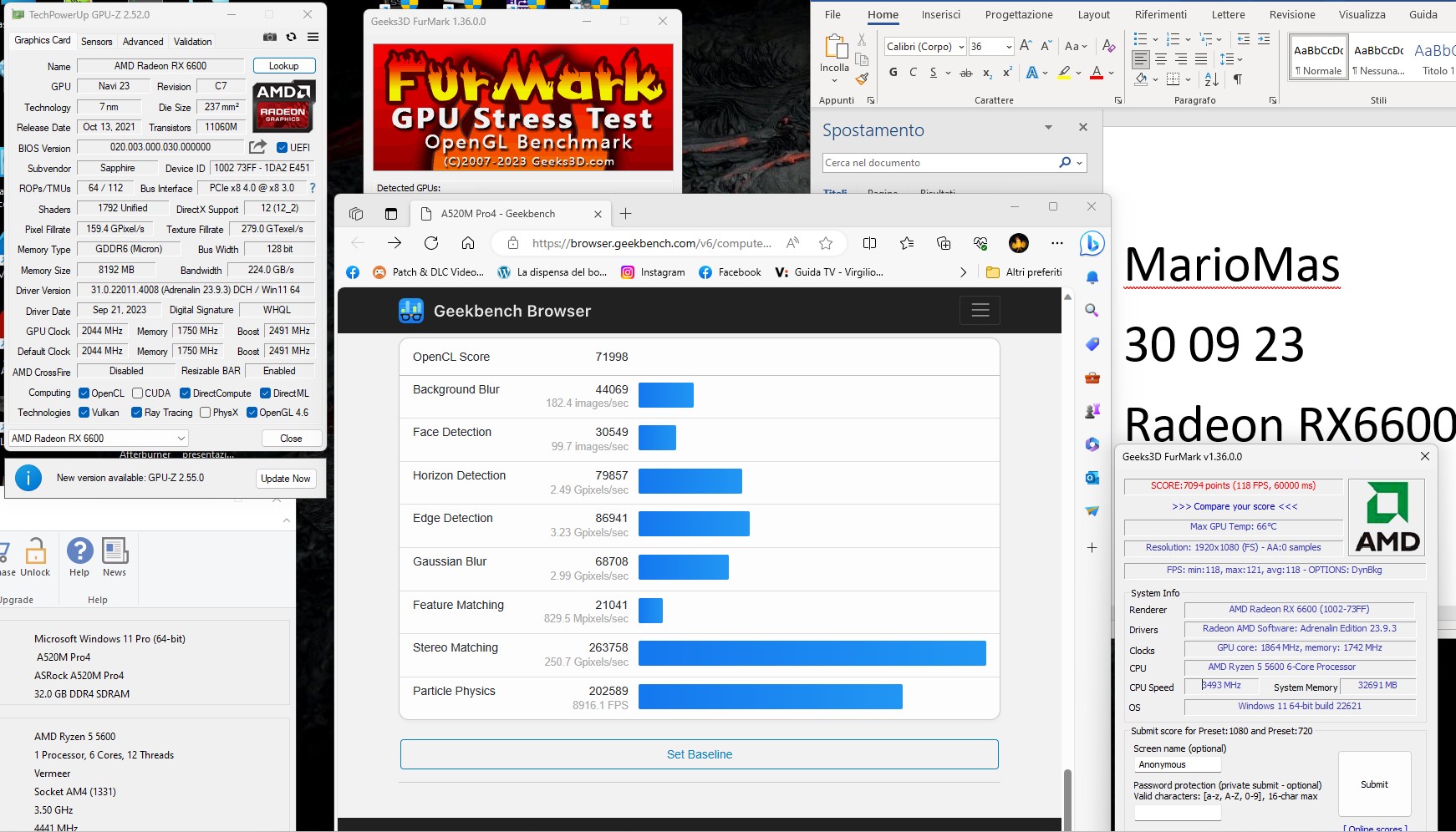Open Word font name dropdown Calibri

pos(961,47)
